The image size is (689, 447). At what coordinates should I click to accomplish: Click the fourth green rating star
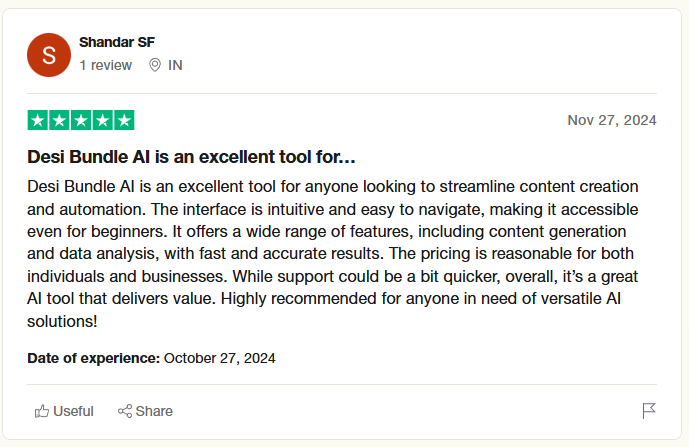point(103,120)
